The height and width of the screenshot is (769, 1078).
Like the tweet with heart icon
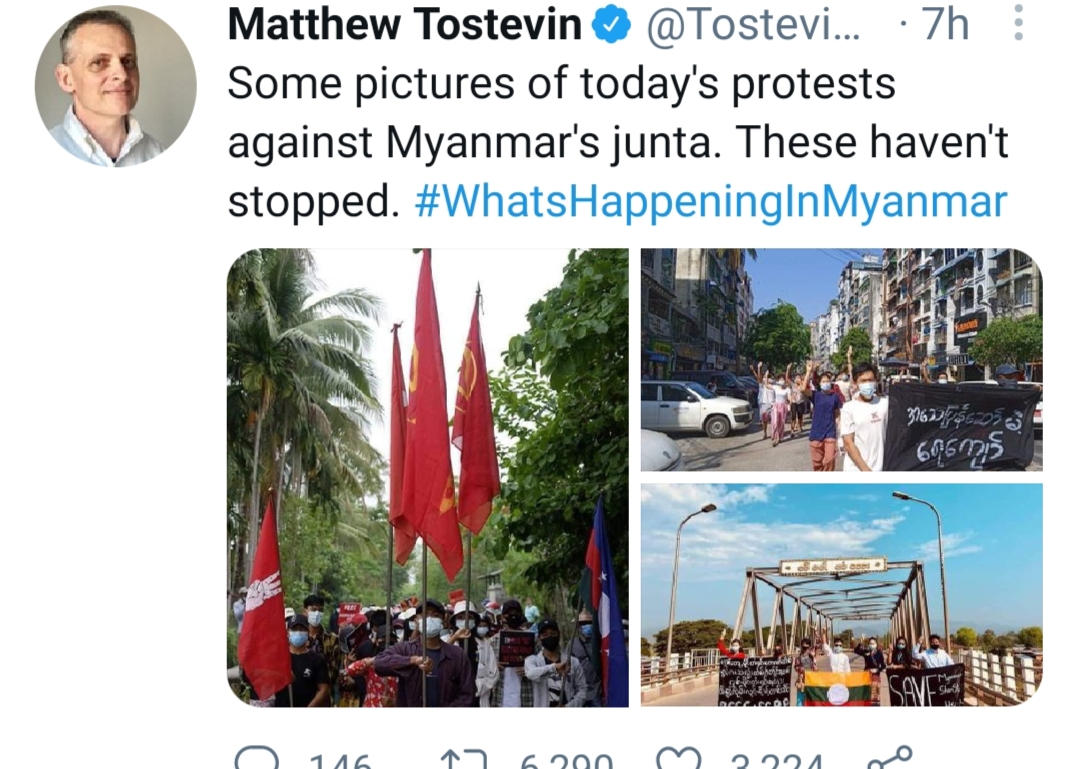[679, 758]
